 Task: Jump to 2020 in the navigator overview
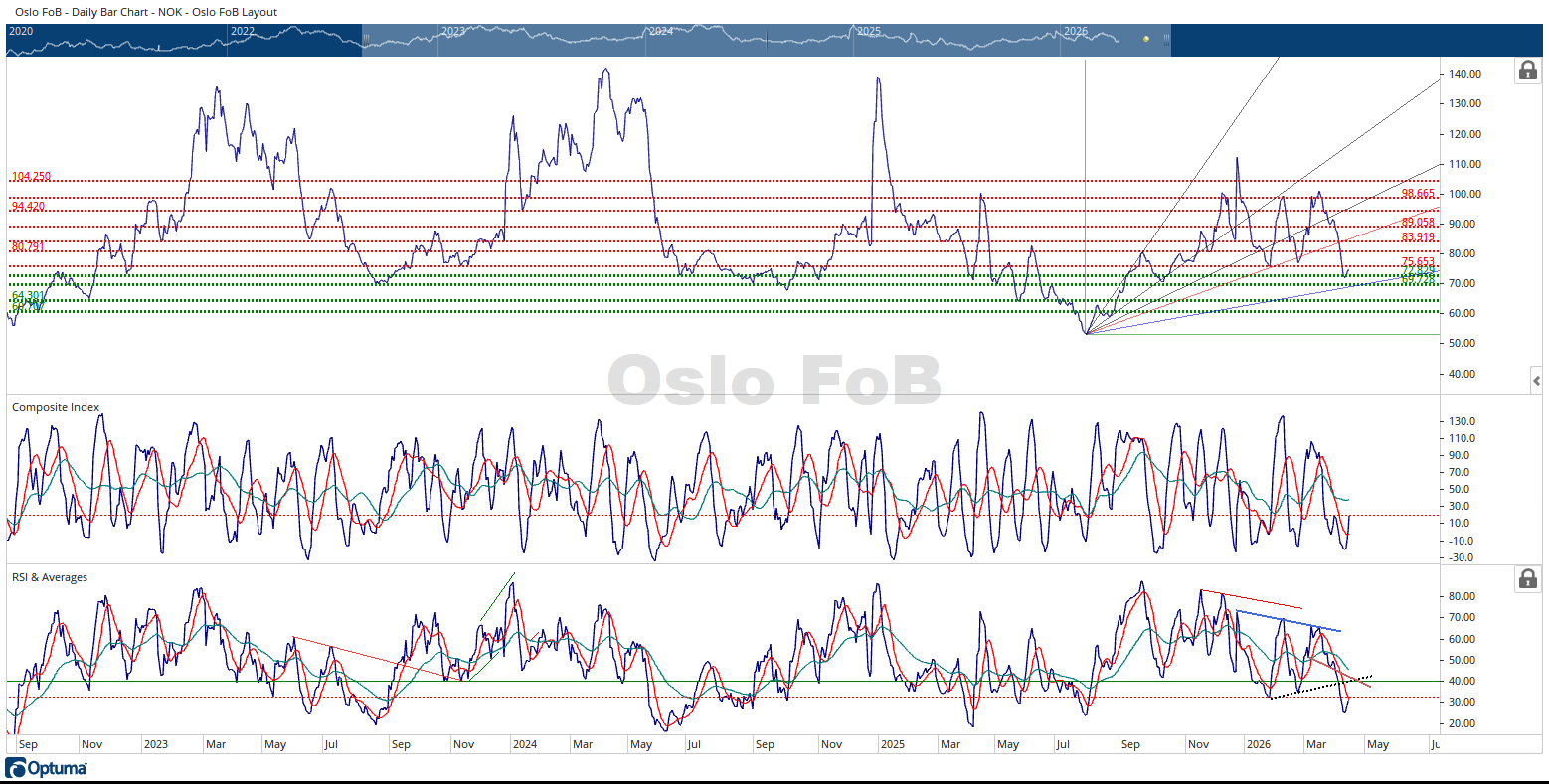pos(21,31)
